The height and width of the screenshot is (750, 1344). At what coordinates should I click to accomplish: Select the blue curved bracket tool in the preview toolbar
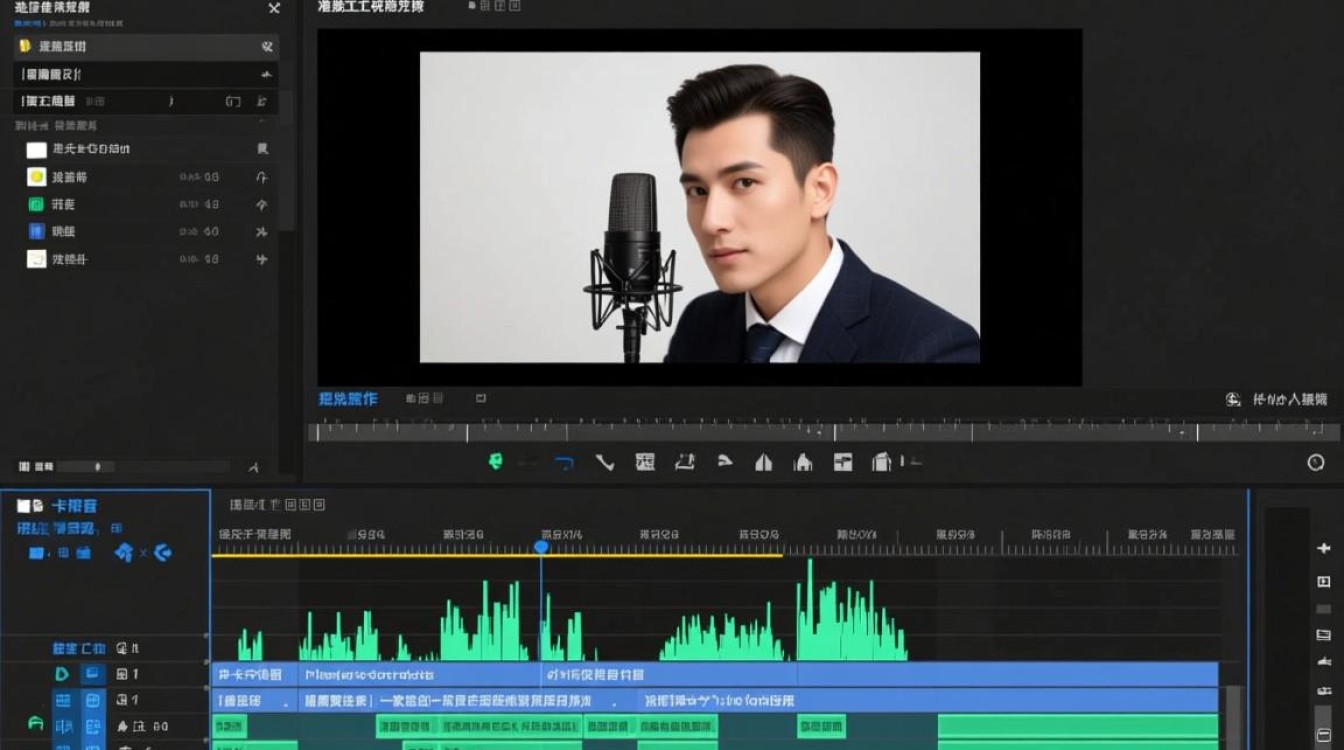pos(564,462)
